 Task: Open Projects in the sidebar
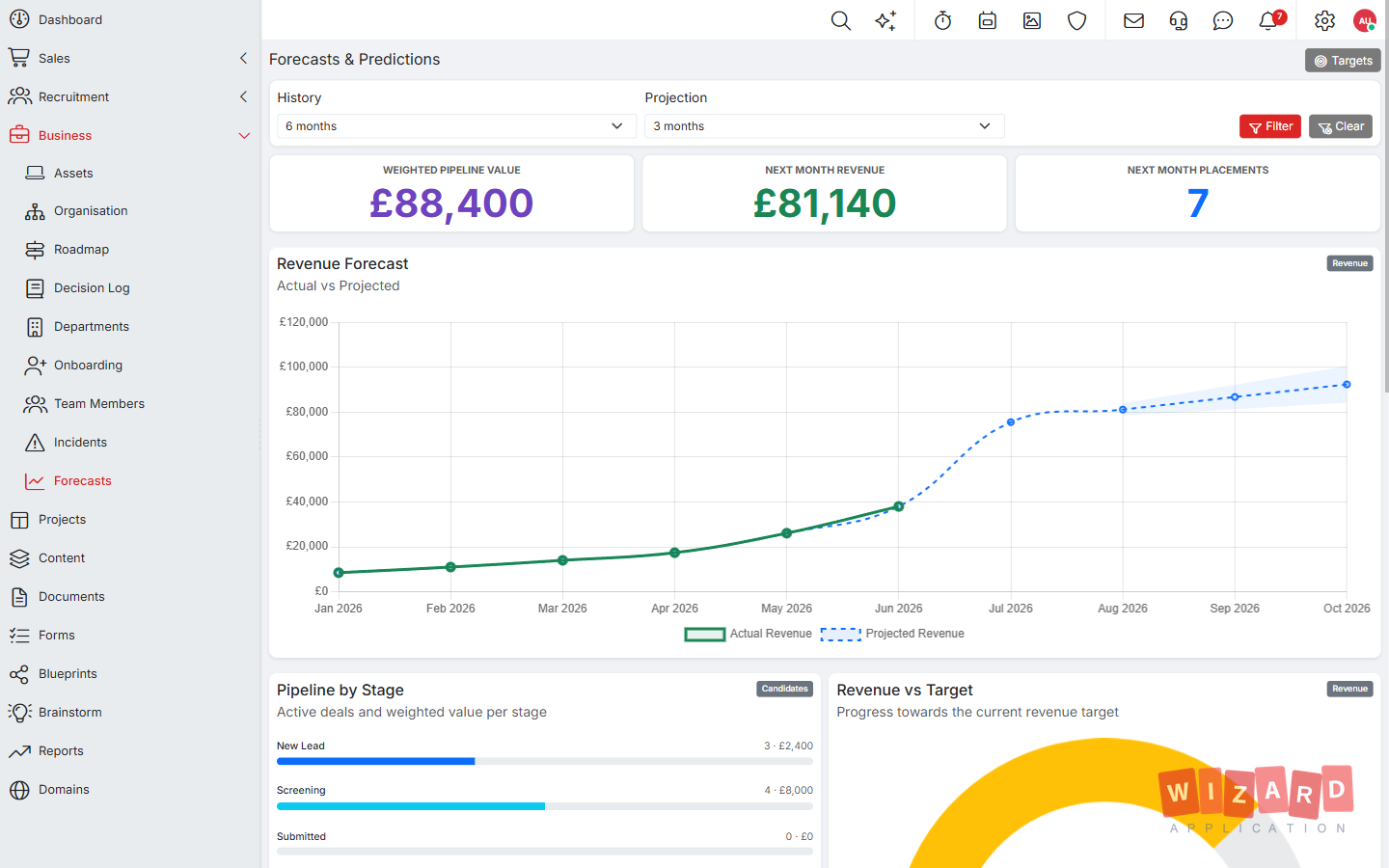[x=62, y=520]
